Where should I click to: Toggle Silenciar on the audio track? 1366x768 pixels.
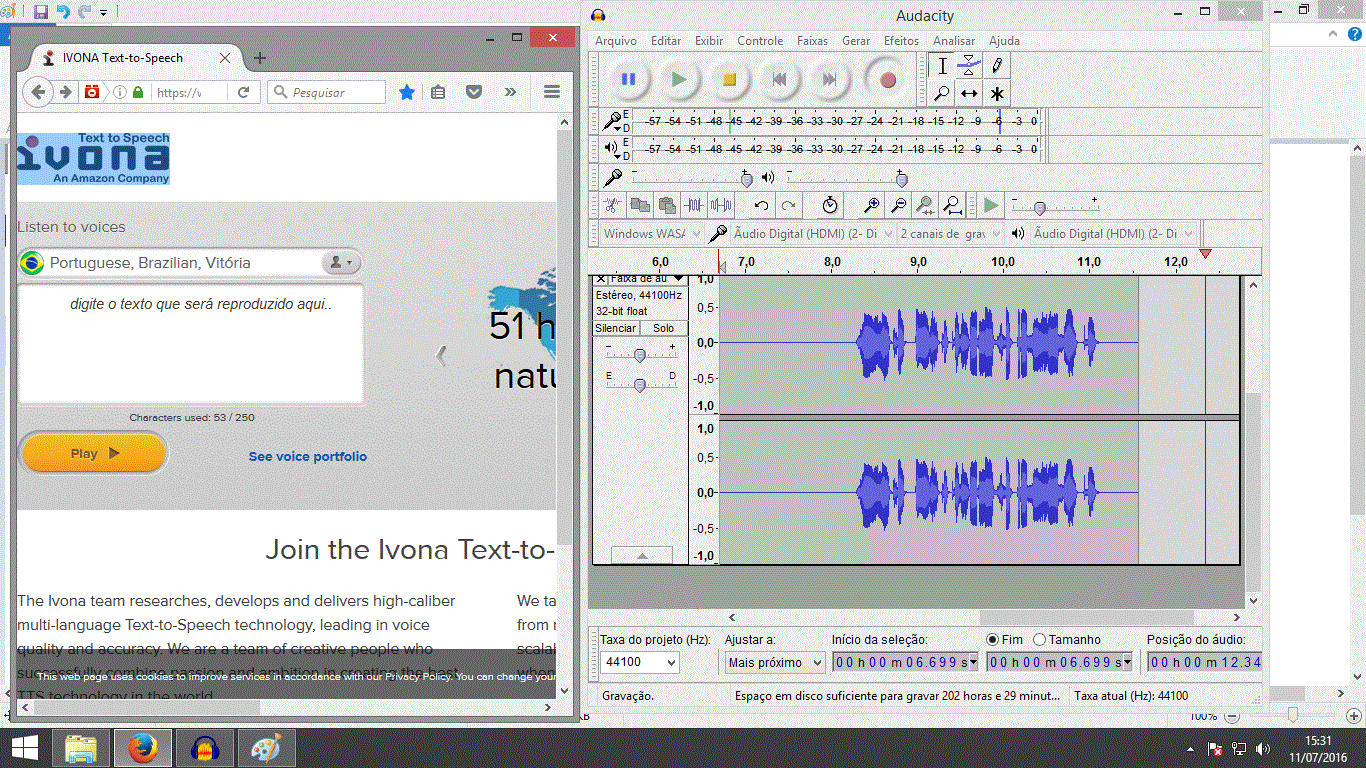coord(615,328)
